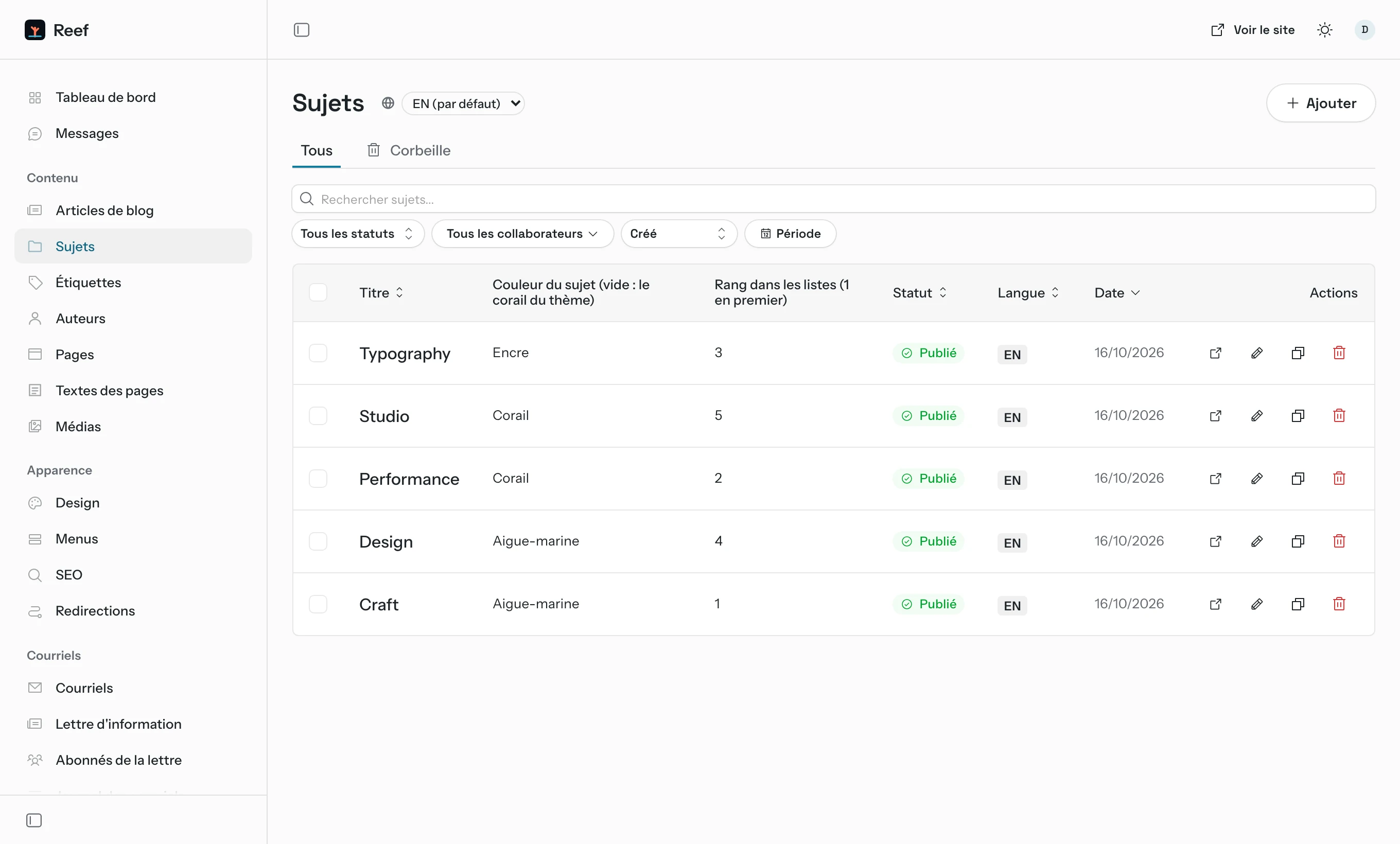Delete the Studio subject
The image size is (1400, 844).
pos(1339,416)
